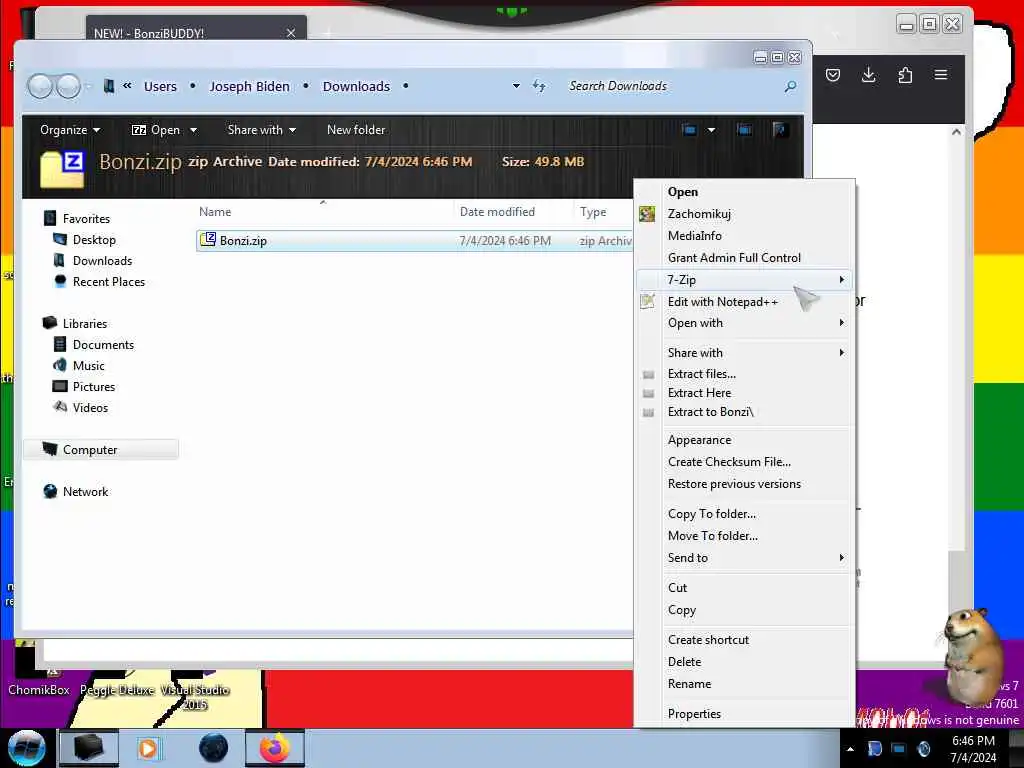This screenshot has height=768, width=1024.
Task: Click Downloads breadcrumb segment
Action: (356, 86)
